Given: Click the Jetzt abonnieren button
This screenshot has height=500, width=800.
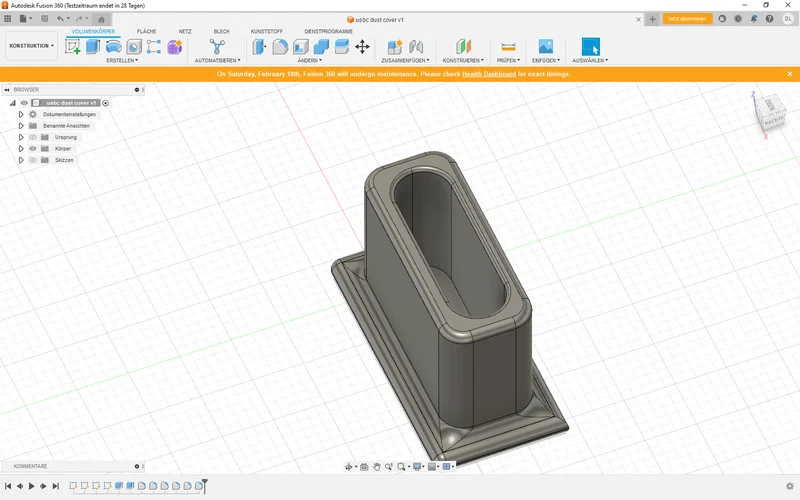Looking at the screenshot, I should pos(687,19).
